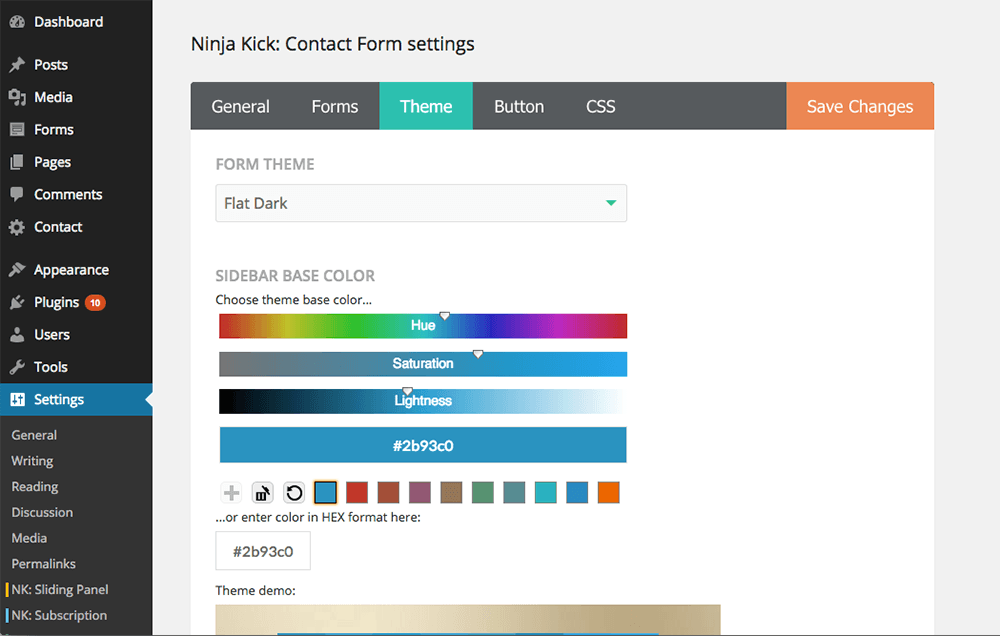Click the Hue slider bar

pyautogui.click(x=423, y=325)
